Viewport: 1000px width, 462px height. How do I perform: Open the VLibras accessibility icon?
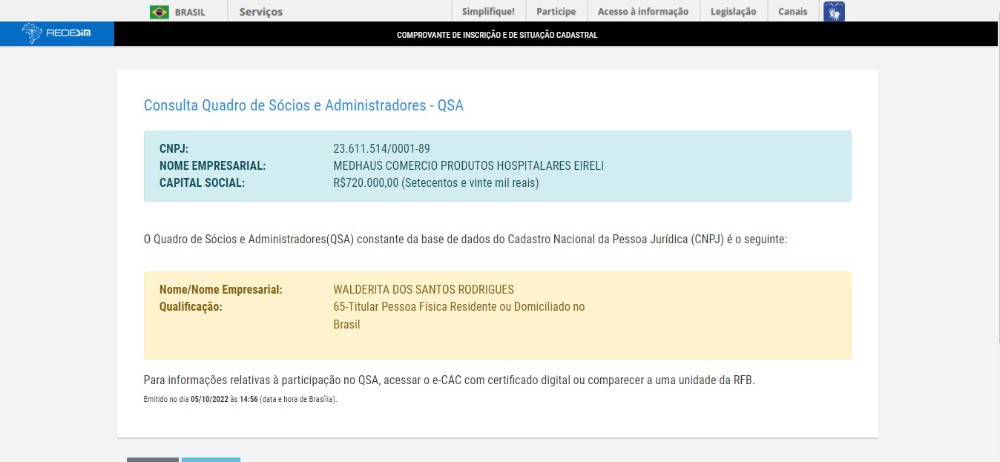pyautogui.click(x=833, y=12)
